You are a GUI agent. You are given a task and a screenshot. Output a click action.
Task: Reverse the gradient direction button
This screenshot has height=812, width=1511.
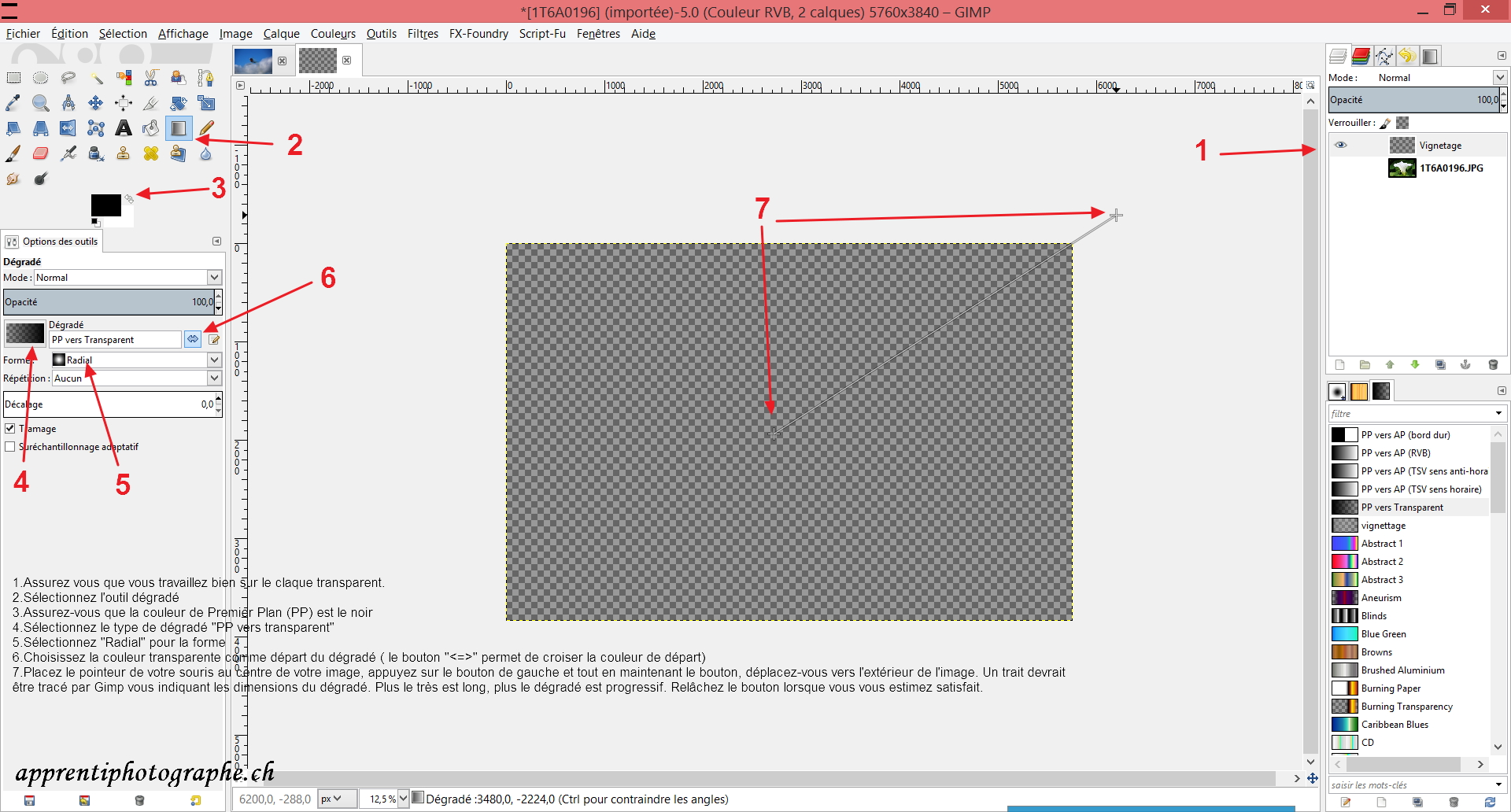pyautogui.click(x=193, y=339)
